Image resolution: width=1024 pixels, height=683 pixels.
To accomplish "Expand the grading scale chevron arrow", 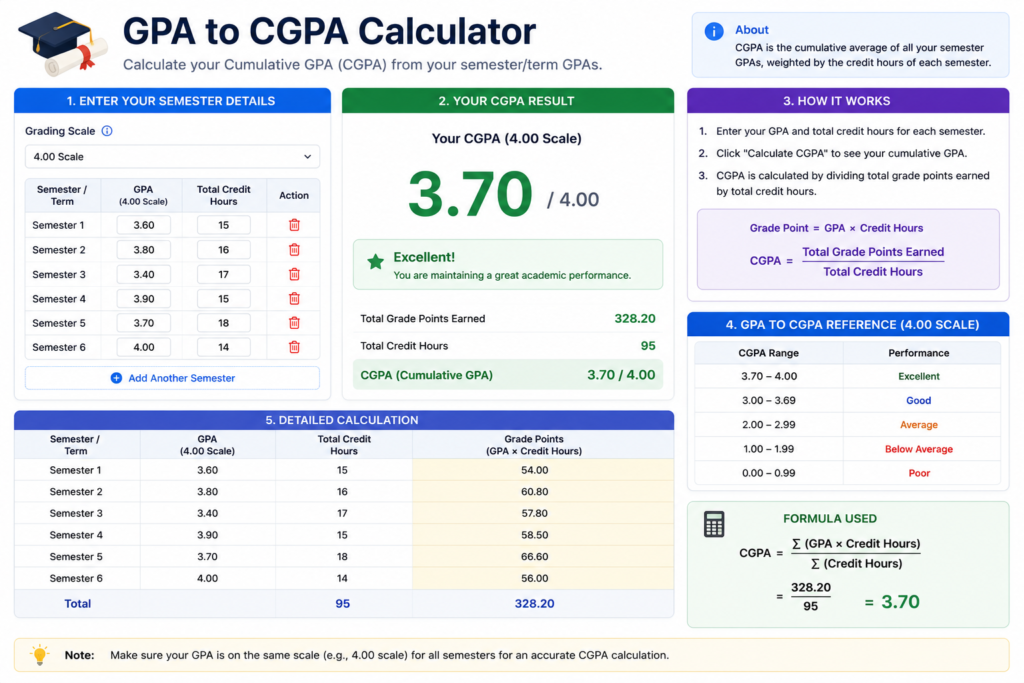I will tap(307, 157).
